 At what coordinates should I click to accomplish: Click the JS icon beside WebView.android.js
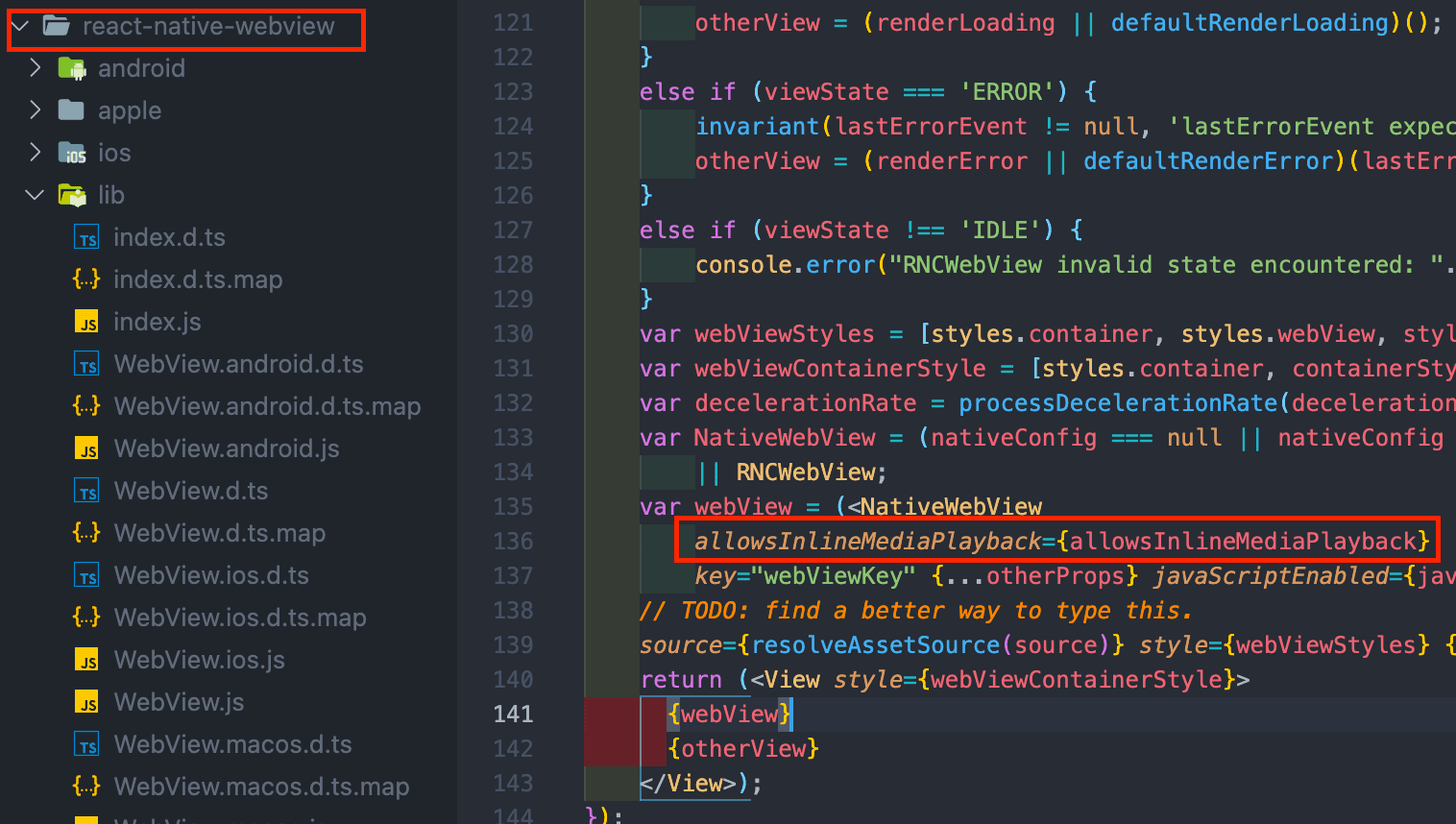pos(86,448)
